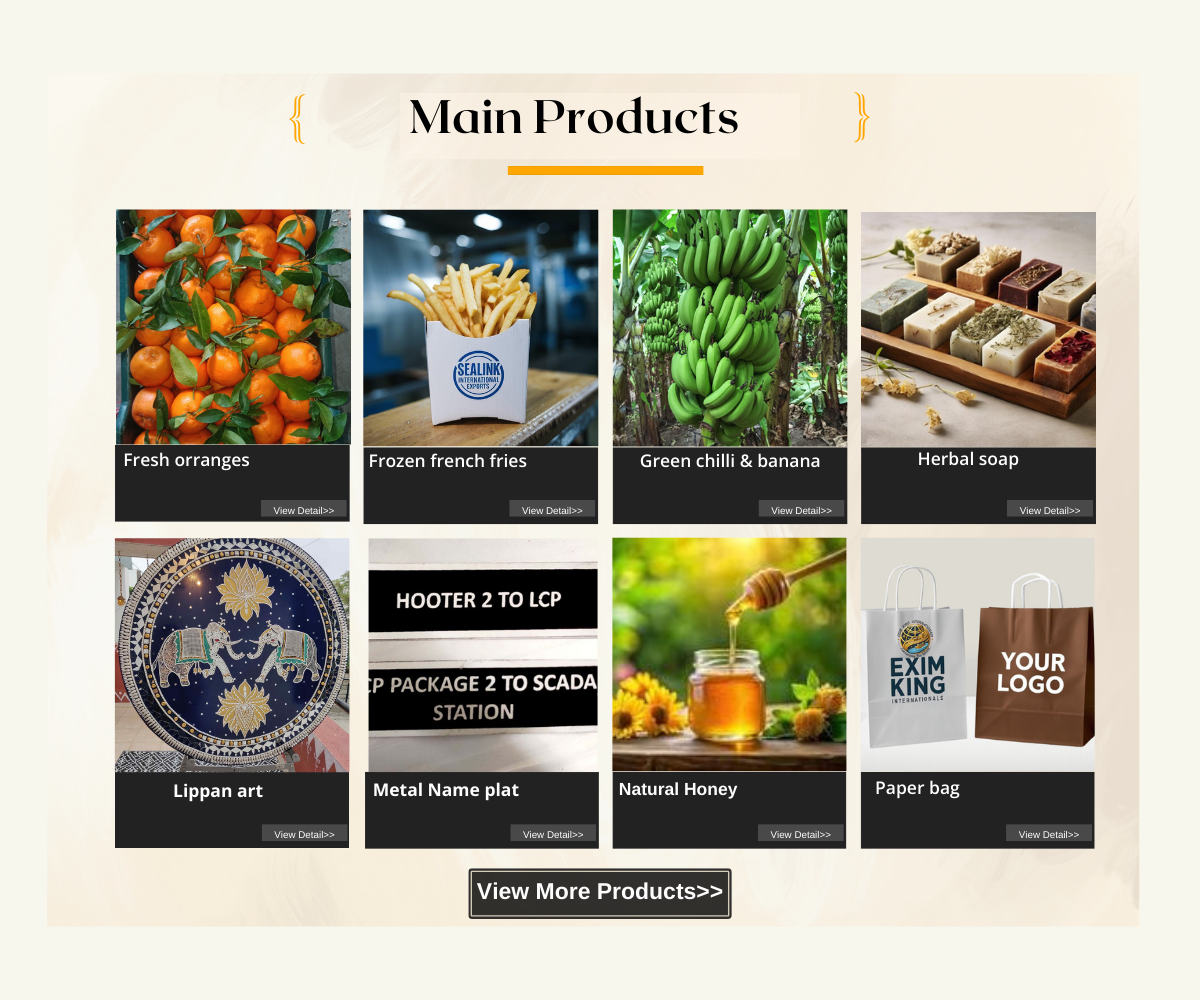Open the Paper bag product image
The height and width of the screenshot is (1000, 1200).
(978, 655)
